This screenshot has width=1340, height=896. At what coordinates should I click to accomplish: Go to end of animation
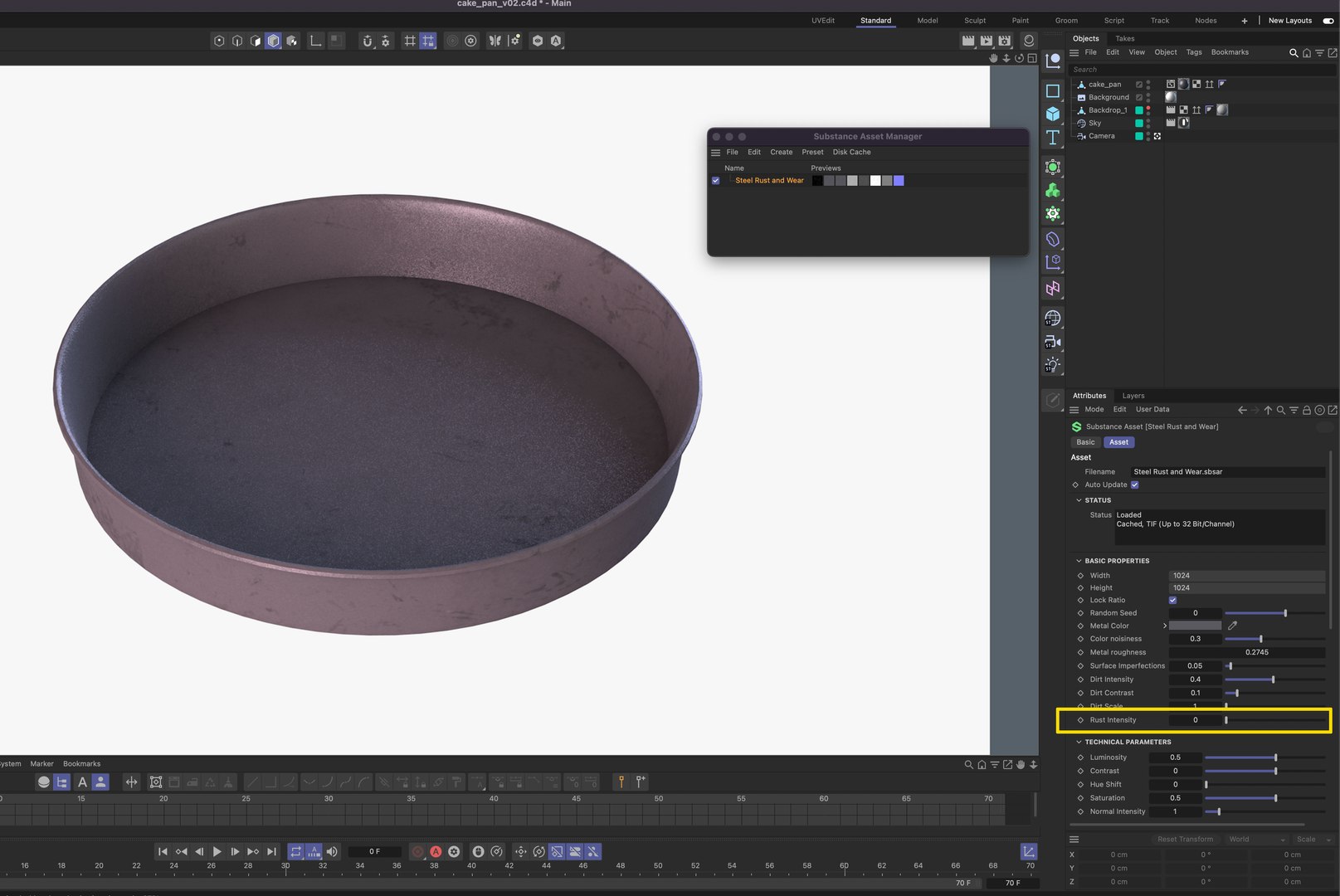point(271,851)
